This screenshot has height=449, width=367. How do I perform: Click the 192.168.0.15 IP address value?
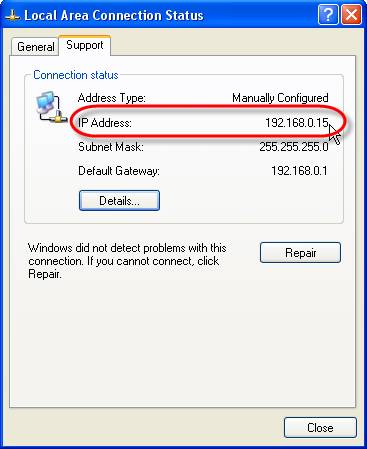(x=297, y=123)
